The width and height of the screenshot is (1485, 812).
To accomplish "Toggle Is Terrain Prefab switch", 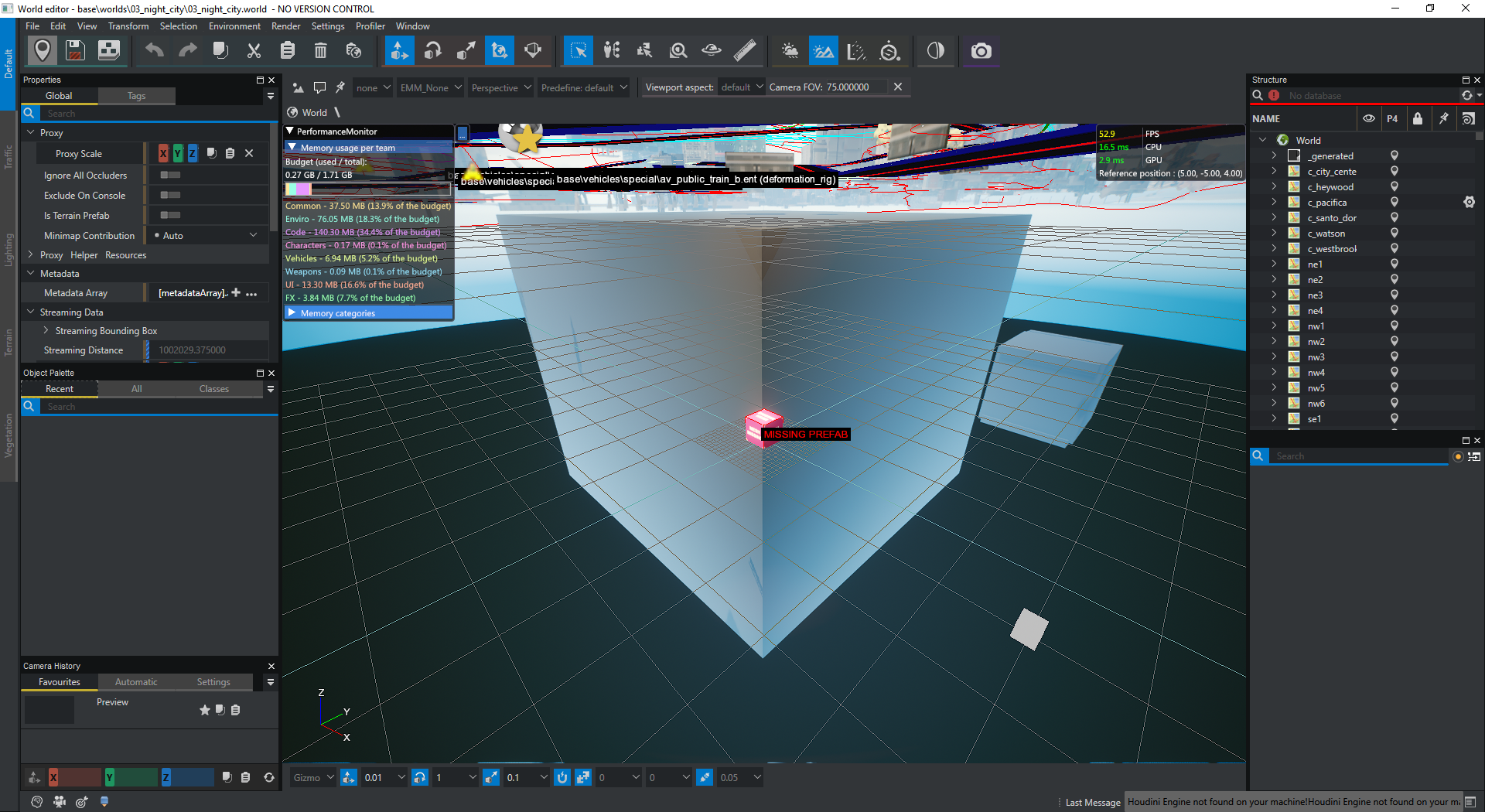I will pos(170,215).
